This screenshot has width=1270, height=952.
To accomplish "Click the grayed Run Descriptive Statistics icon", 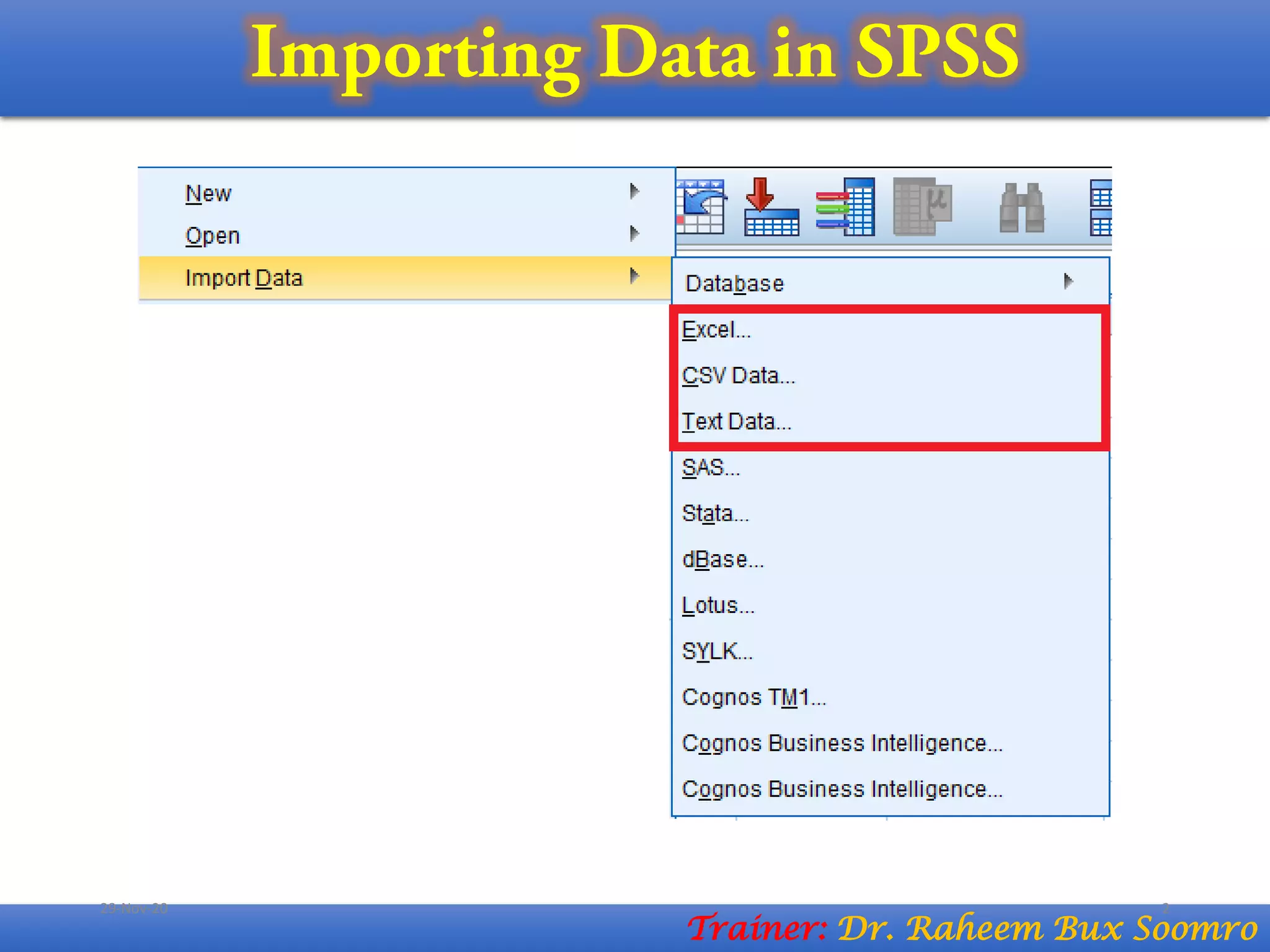I will click(922, 207).
